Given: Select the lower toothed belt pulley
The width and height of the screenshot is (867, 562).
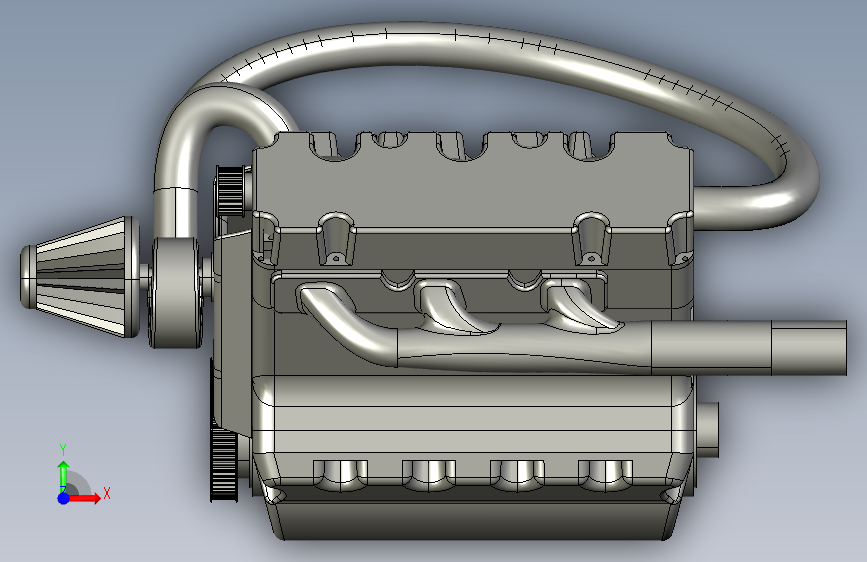Looking at the screenshot, I should (x=223, y=465).
